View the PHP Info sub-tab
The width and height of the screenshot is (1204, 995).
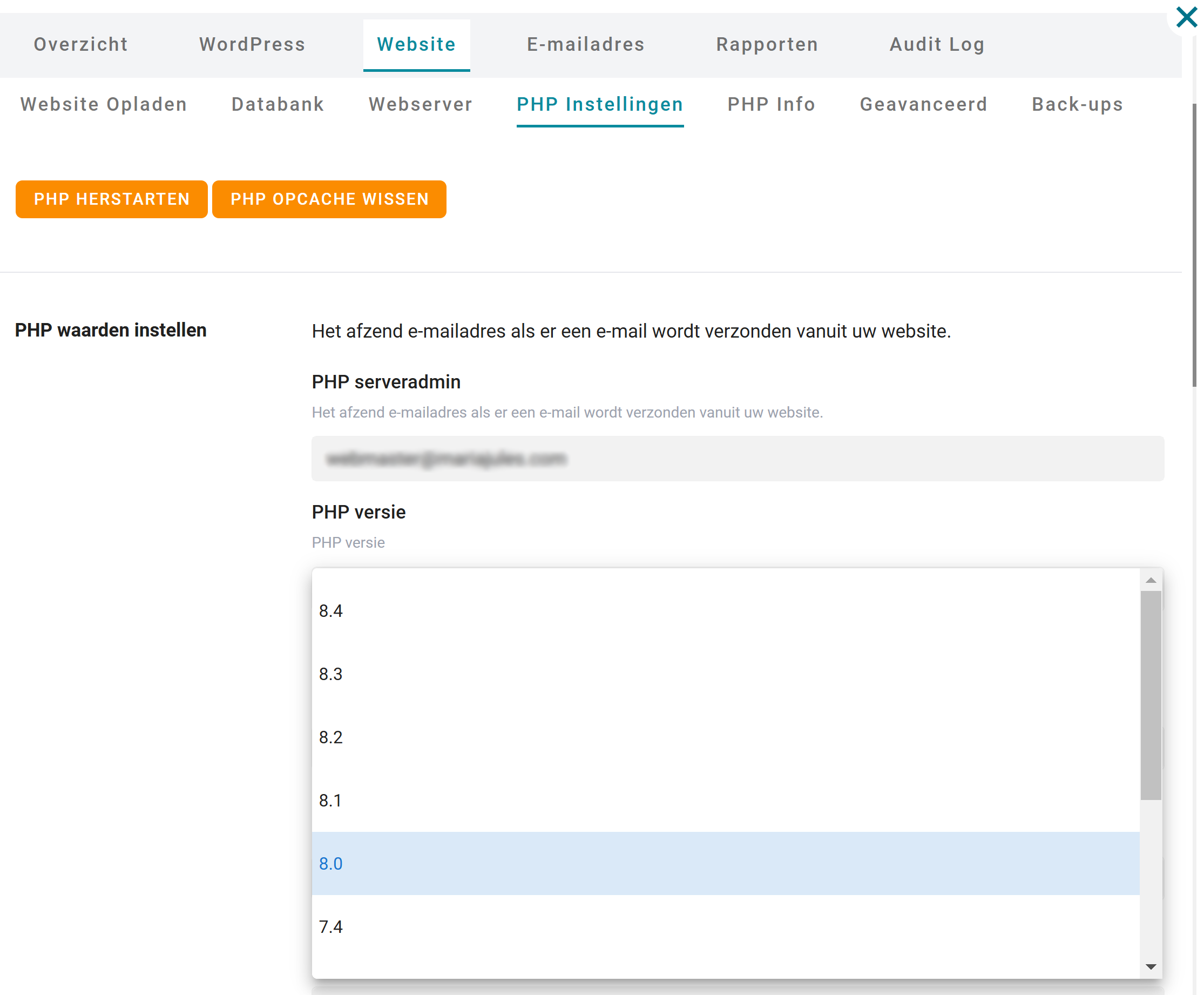point(771,104)
